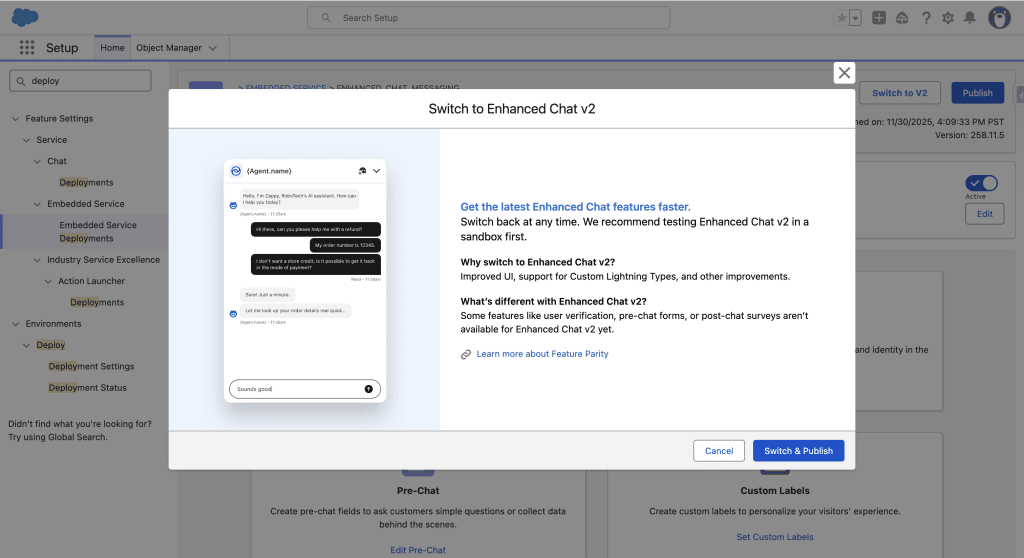Open the Global Actions plus icon
The width and height of the screenshot is (1024, 558).
coord(879,18)
